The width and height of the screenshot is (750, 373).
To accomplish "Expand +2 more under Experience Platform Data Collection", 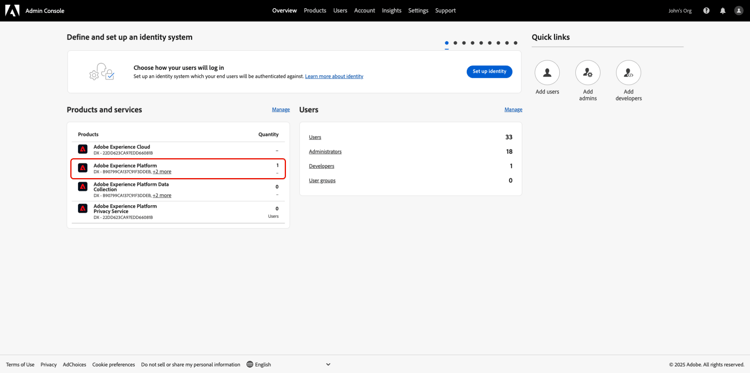I will [162, 195].
